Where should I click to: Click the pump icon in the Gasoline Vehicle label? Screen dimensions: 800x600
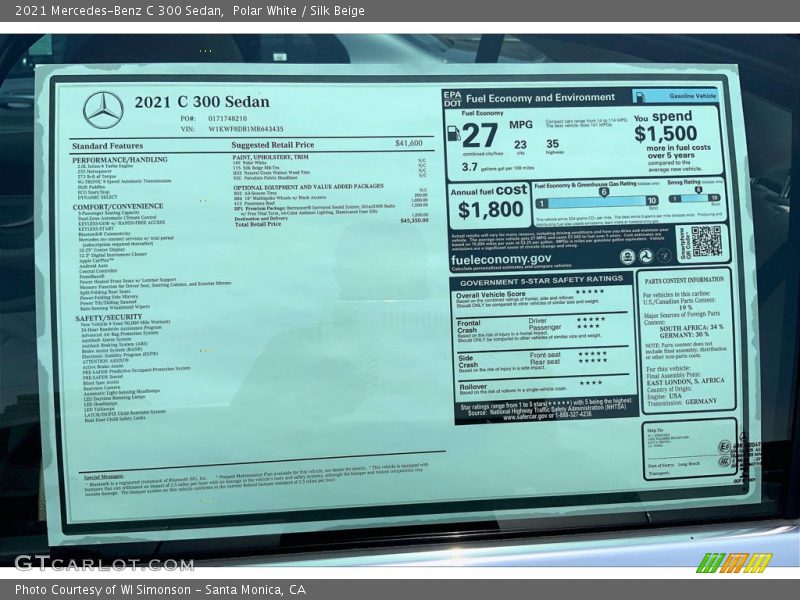point(640,97)
